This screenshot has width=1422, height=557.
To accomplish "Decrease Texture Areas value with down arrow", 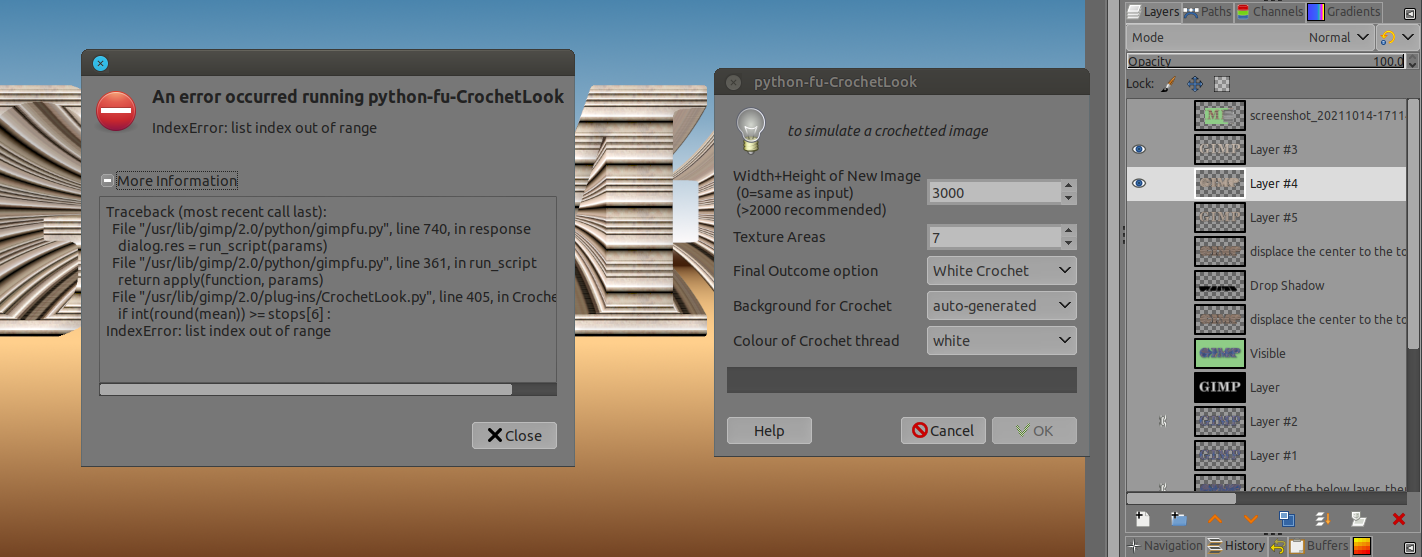I will click(1069, 243).
